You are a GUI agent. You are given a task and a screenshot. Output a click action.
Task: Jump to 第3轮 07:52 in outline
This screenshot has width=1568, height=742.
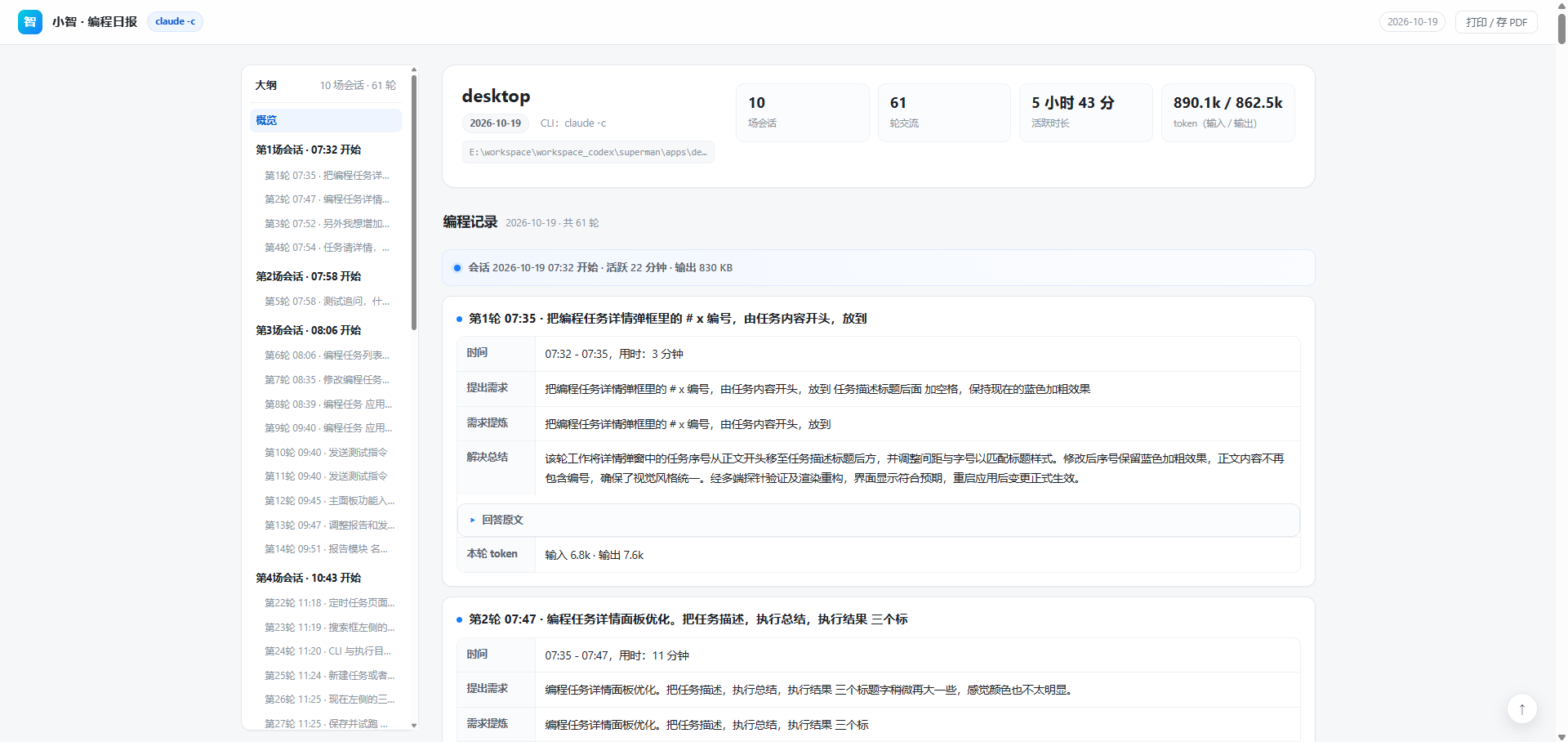coord(327,224)
